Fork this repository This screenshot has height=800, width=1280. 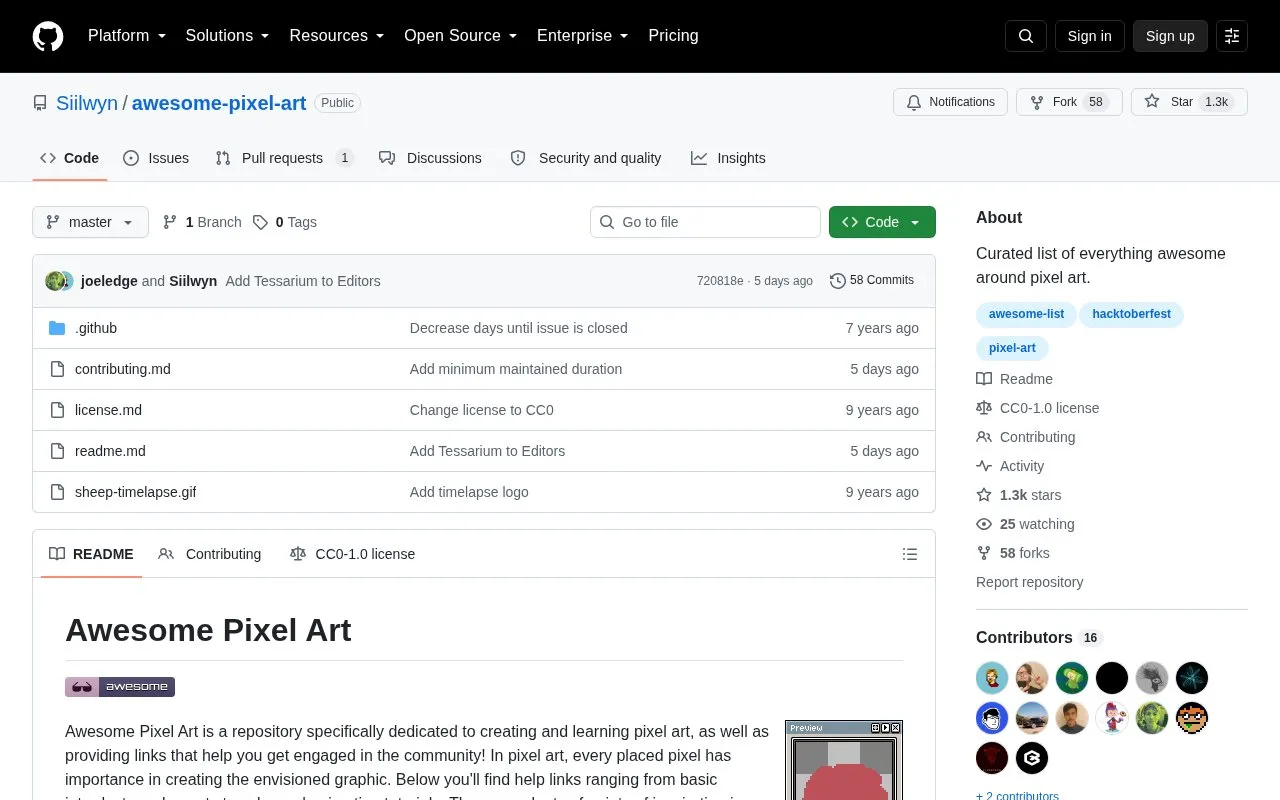pyautogui.click(x=1069, y=102)
